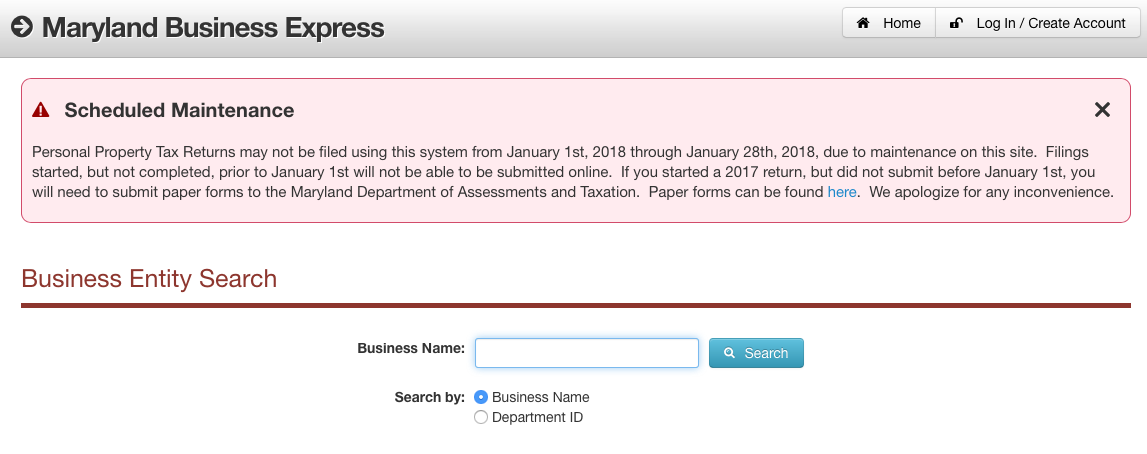
Task: Click the "Business Name:" field label
Action: coord(410,348)
